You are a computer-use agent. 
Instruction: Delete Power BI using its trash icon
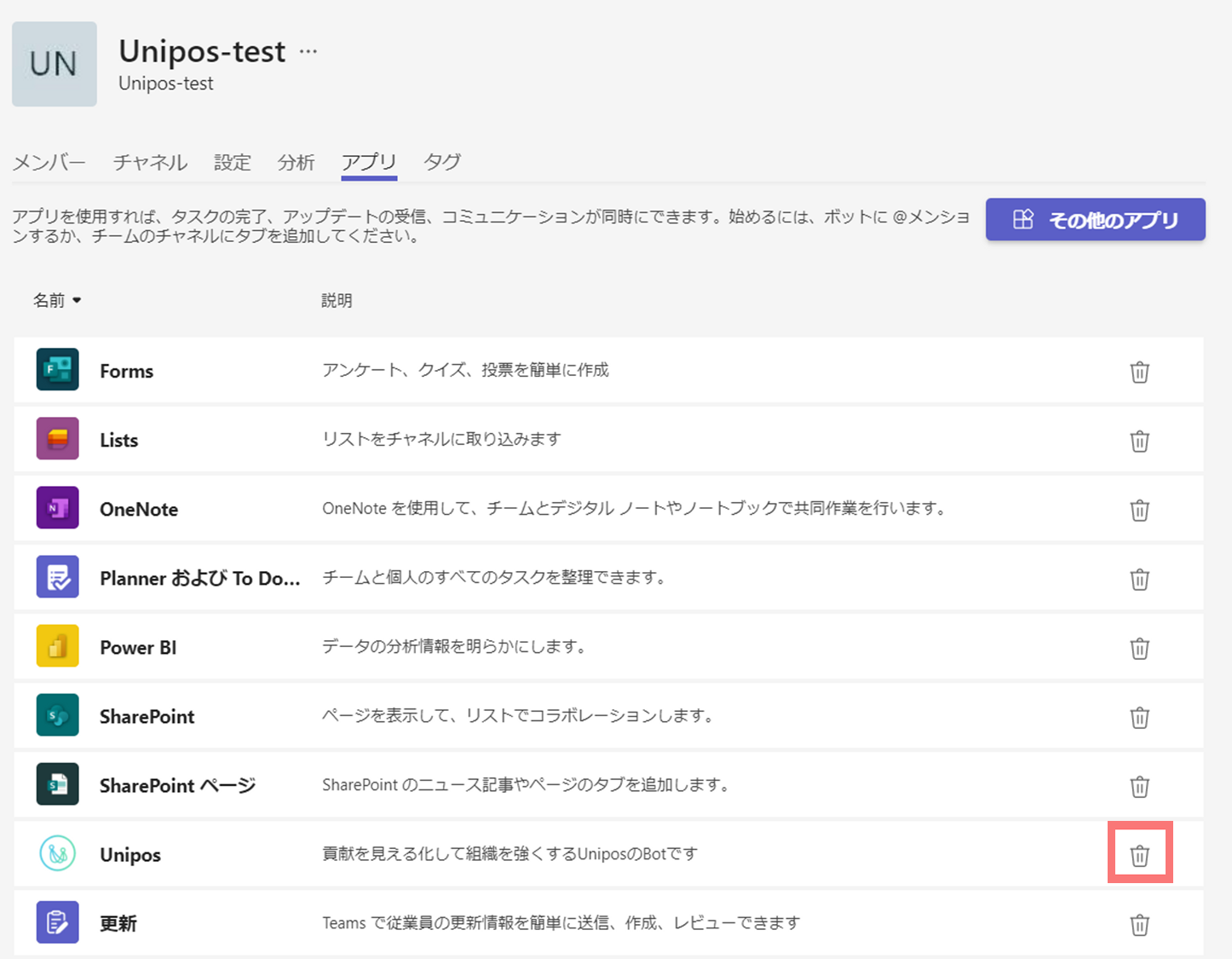coord(1139,648)
